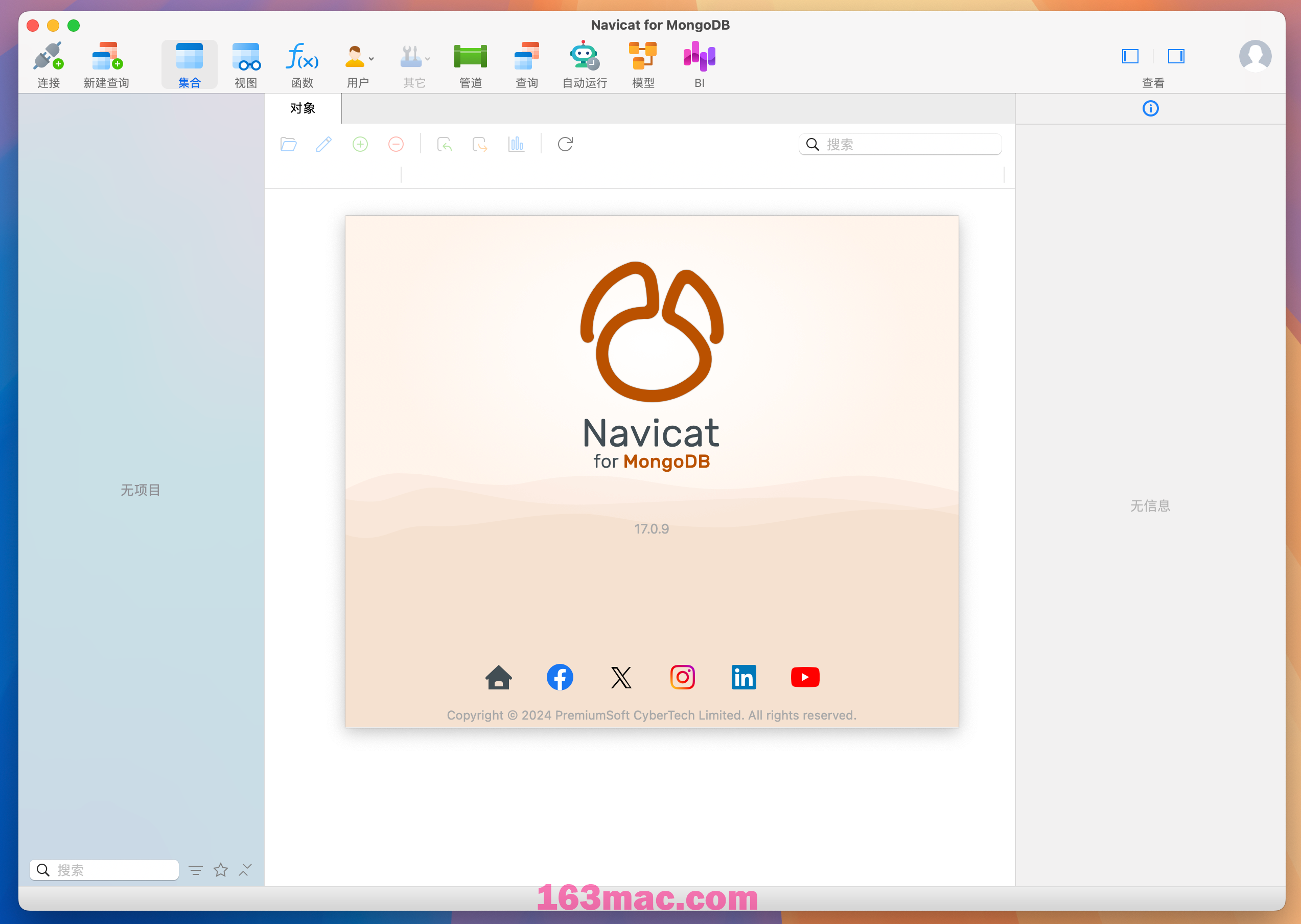
Task: Click the version number 17.0.9 text
Action: (652, 529)
